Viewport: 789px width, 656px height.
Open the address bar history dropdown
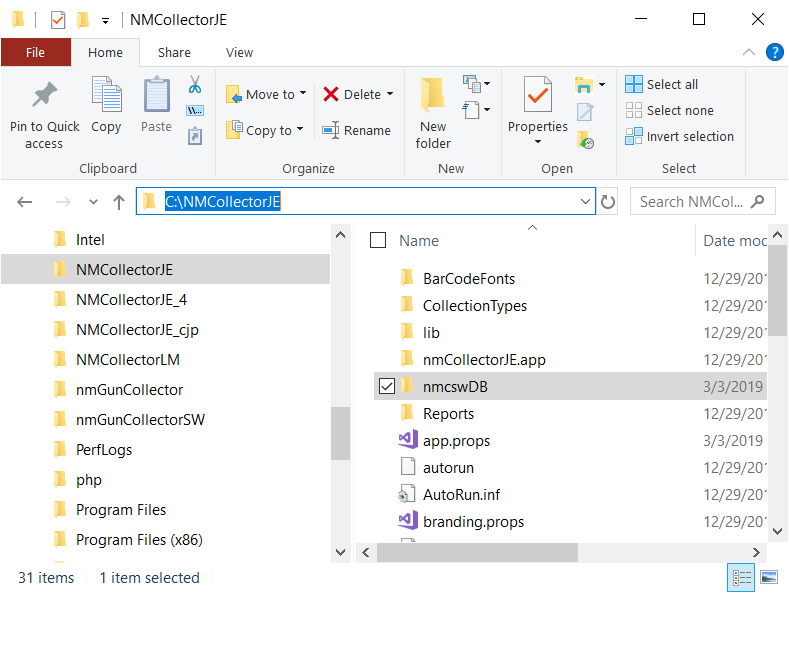[x=585, y=202]
